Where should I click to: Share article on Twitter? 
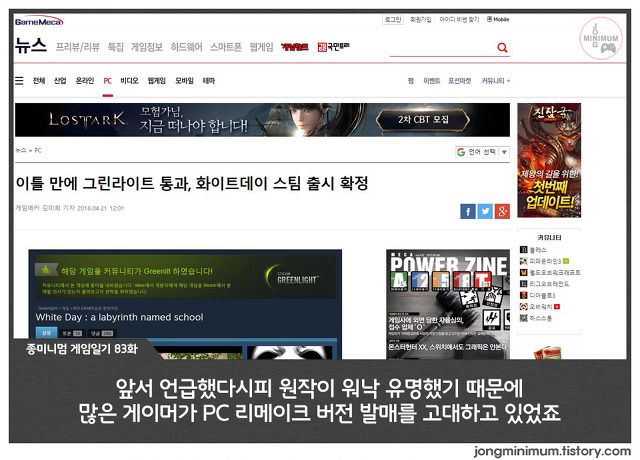[485, 211]
